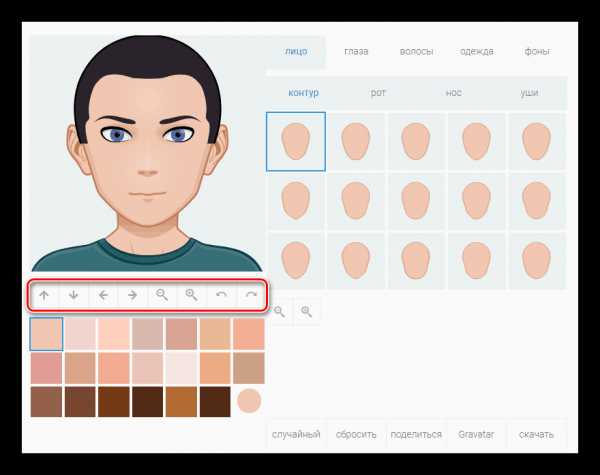Select the round custom skin color circle
Image resolution: width=600 pixels, height=475 pixels.
(x=249, y=401)
